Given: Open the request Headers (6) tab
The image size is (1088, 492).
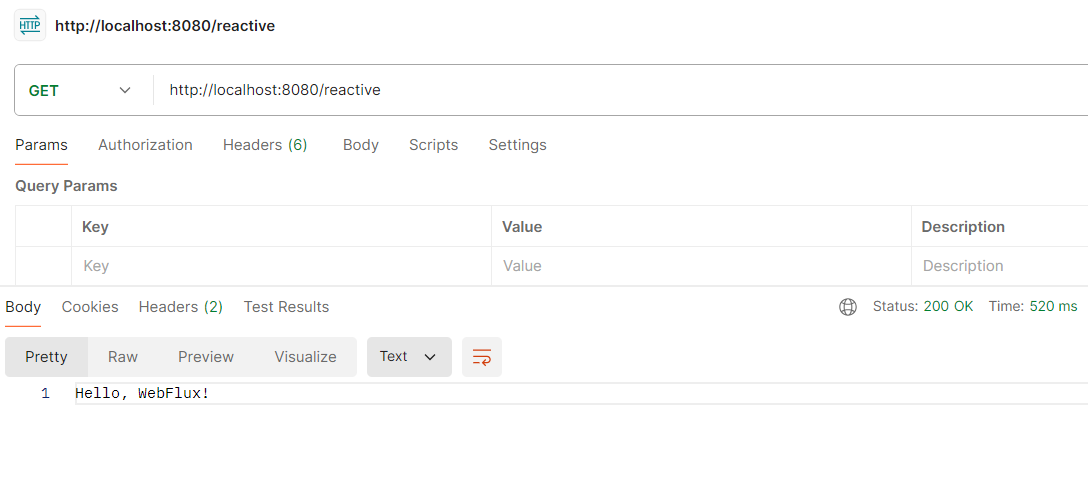Looking at the screenshot, I should coord(265,145).
